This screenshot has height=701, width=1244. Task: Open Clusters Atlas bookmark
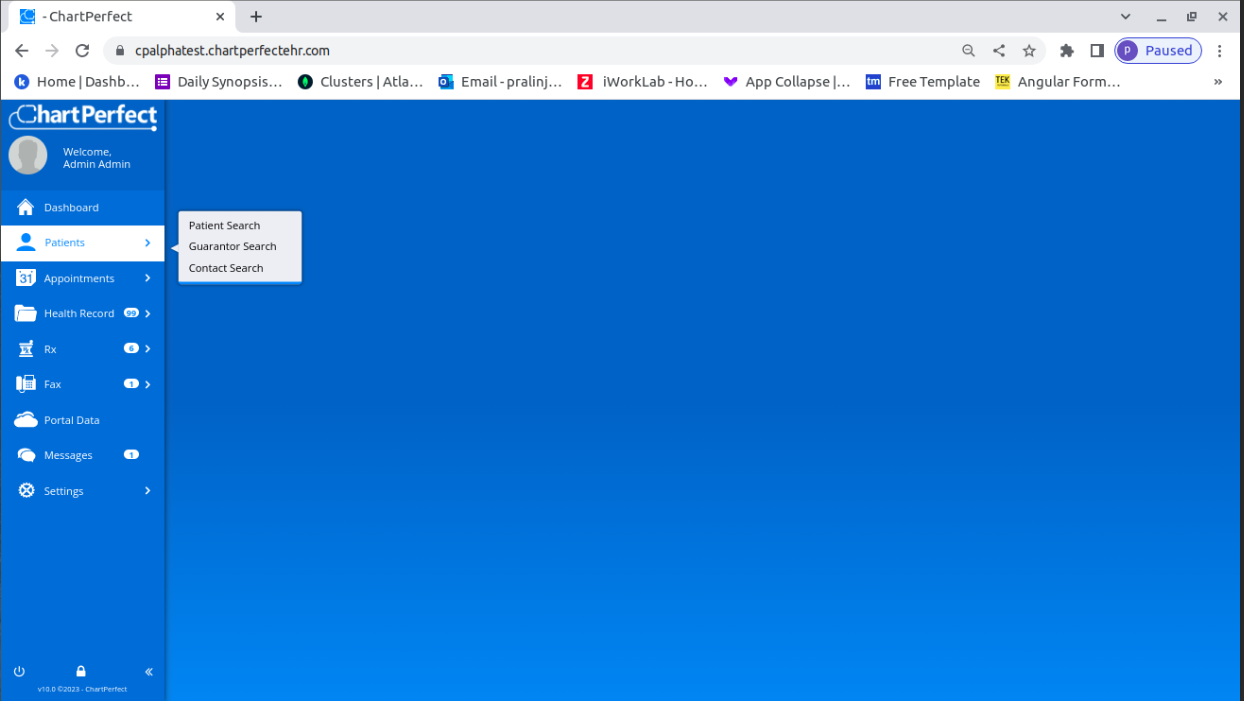point(360,82)
